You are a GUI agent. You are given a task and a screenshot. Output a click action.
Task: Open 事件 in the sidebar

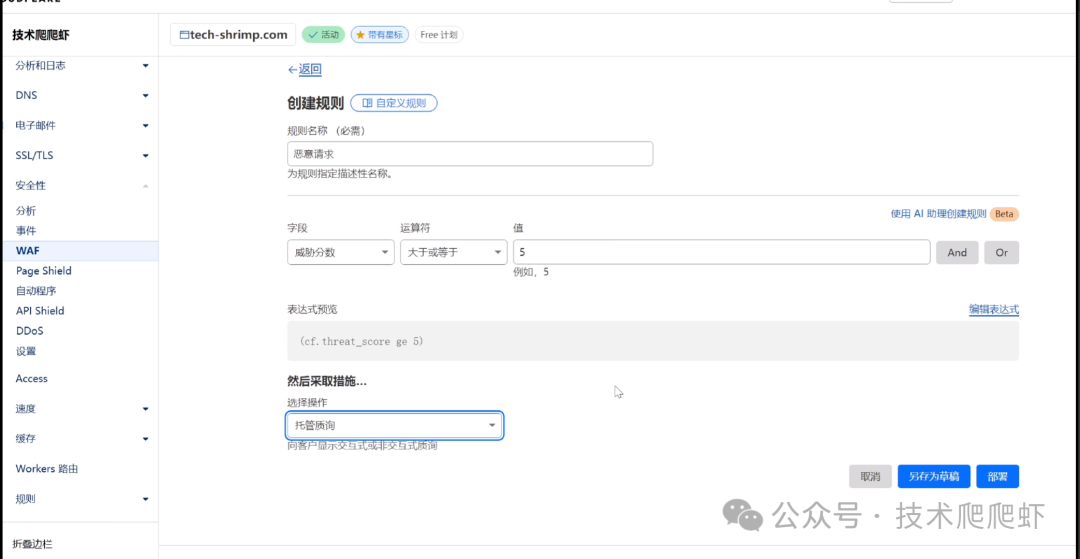click(26, 231)
